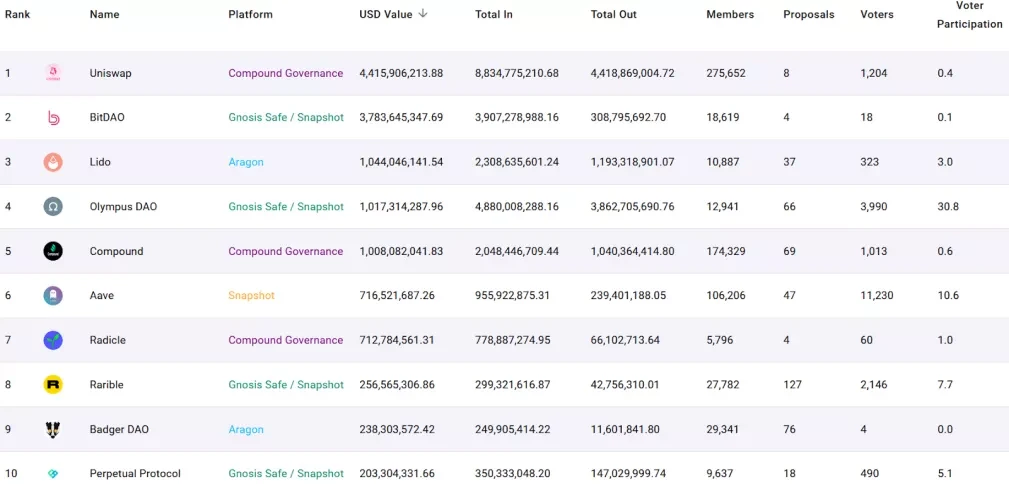Sort by Total Out column header
Image resolution: width=1009 pixels, height=484 pixels.
point(613,14)
